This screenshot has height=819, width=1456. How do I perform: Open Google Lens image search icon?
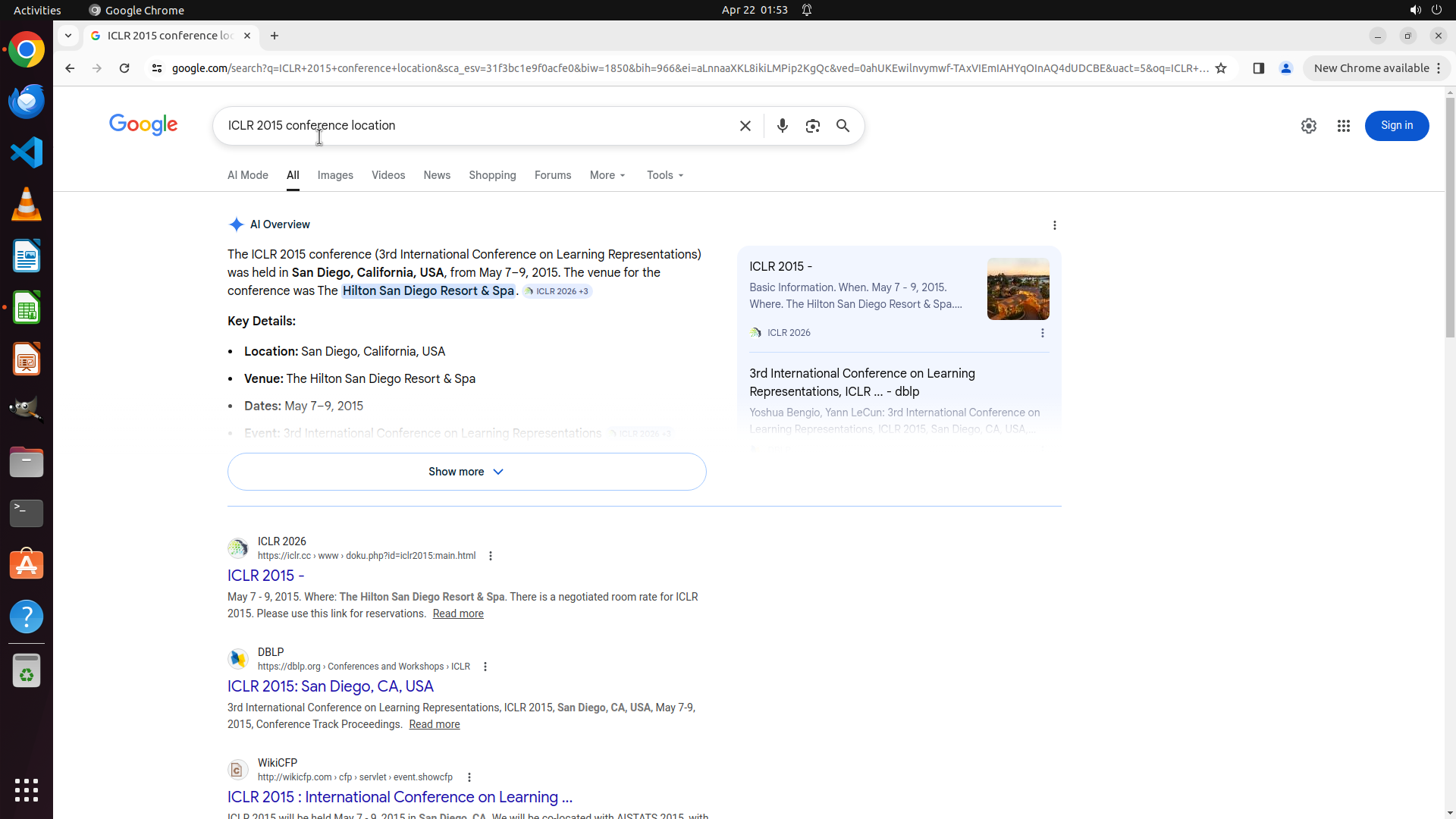(x=812, y=126)
